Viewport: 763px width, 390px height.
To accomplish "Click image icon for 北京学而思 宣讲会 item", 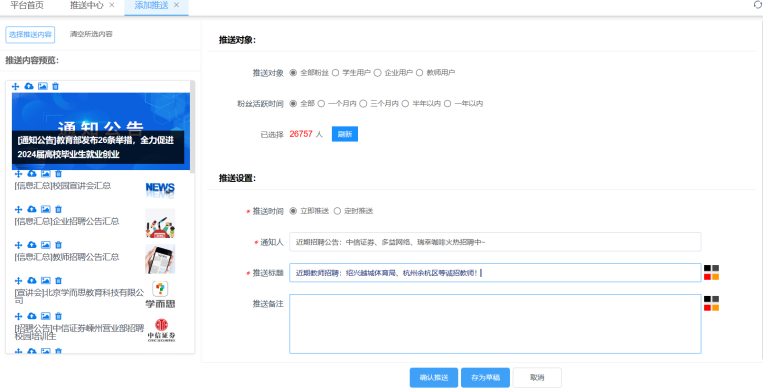I will [46, 280].
